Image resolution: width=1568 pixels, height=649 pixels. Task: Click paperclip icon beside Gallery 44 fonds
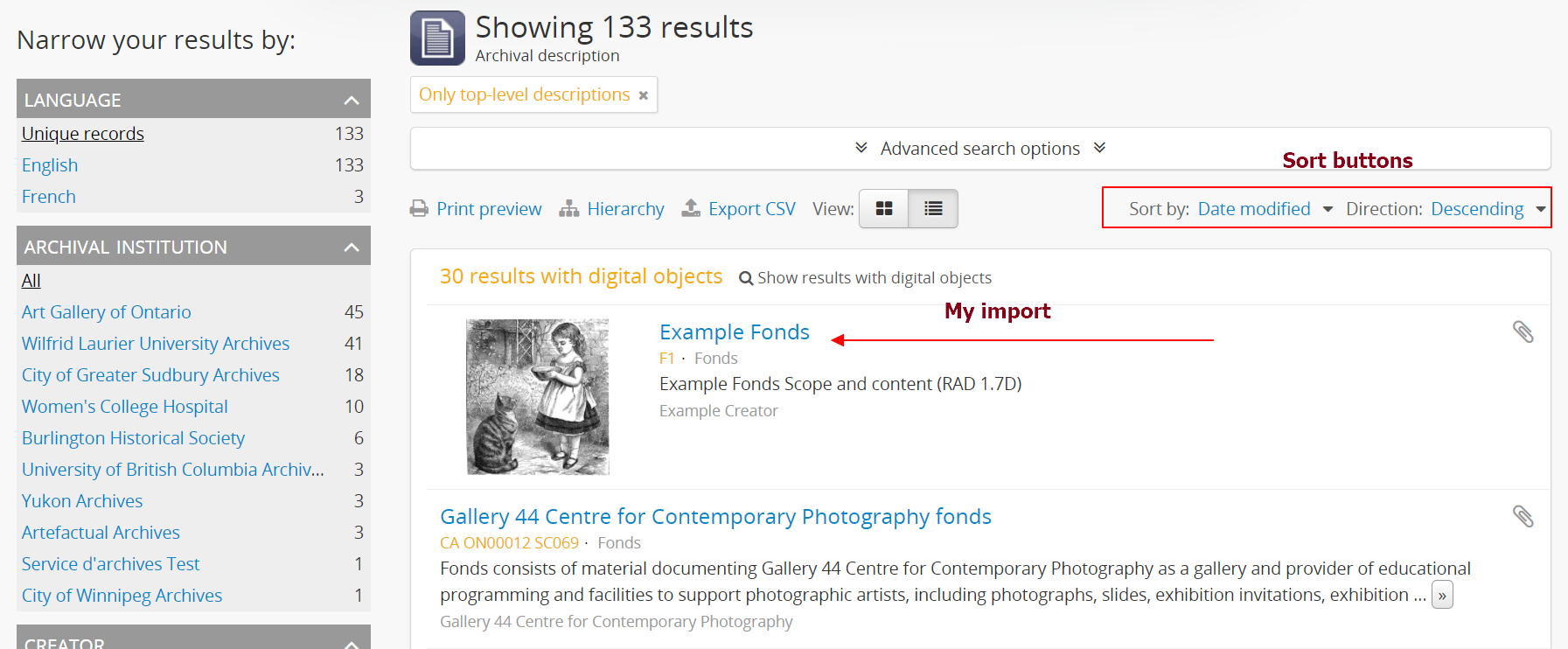click(x=1523, y=517)
